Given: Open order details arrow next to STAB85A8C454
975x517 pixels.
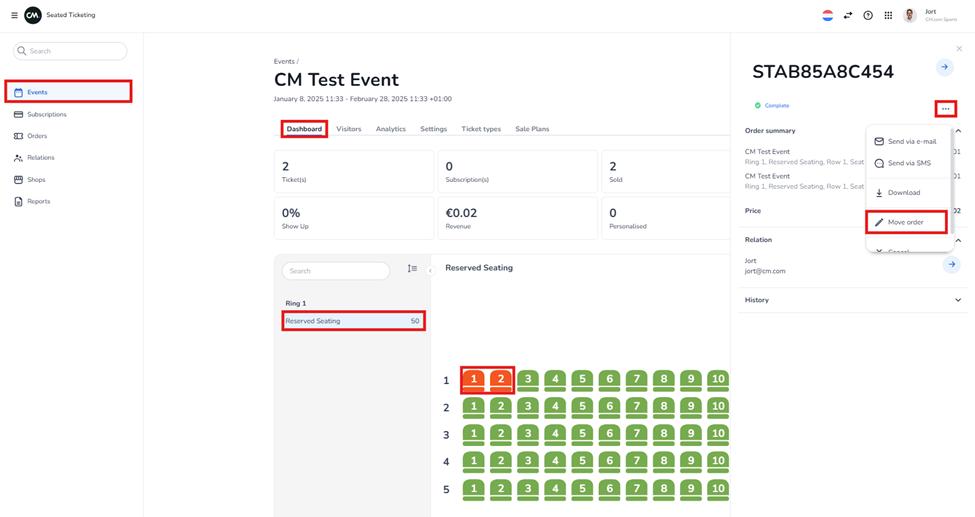Looking at the screenshot, I should pos(944,67).
